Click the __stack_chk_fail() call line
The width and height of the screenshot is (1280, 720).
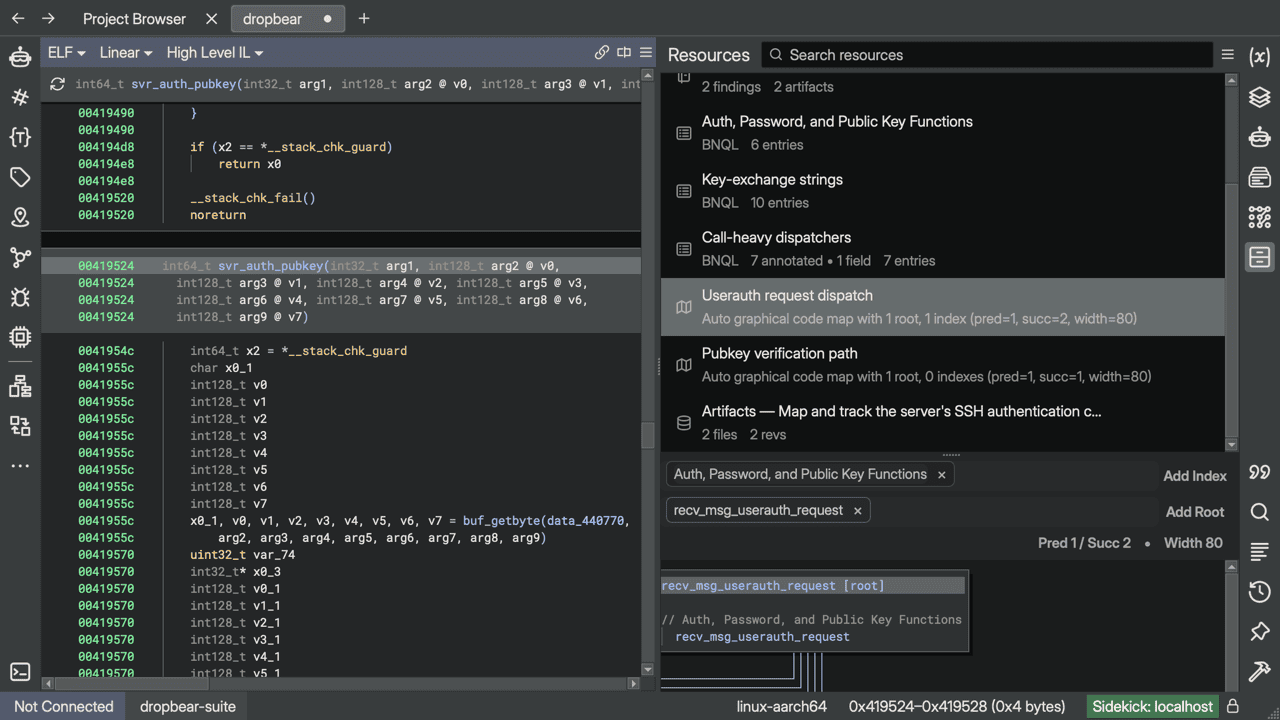point(252,198)
